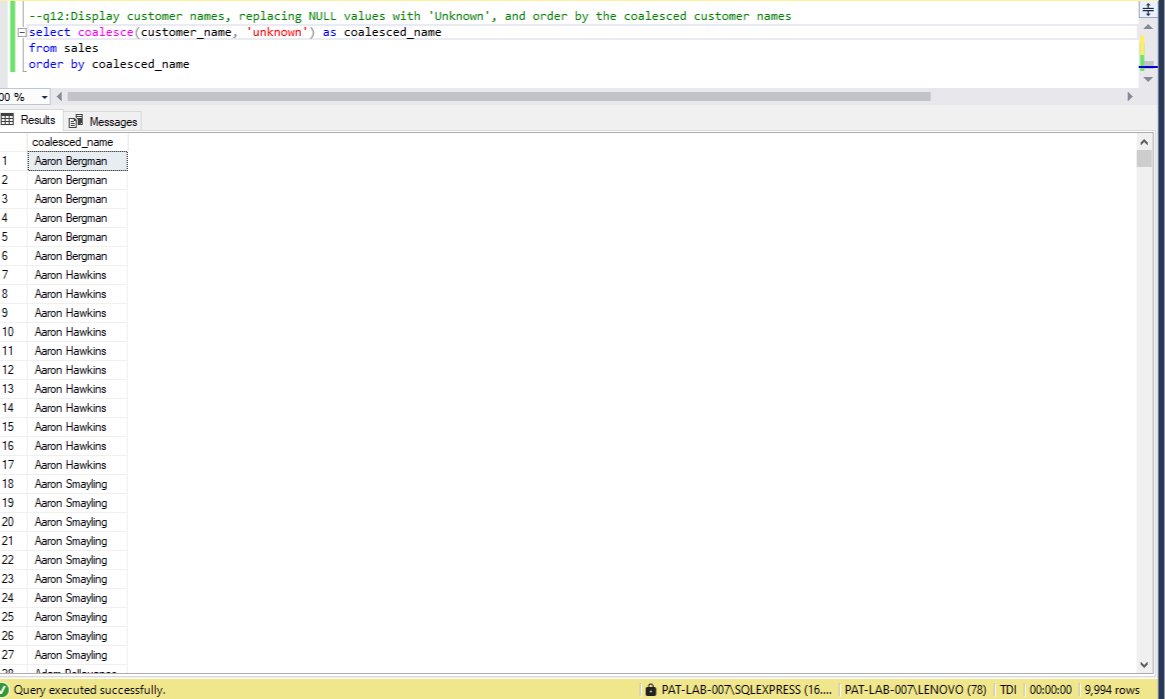Screen dimensions: 1165x699
Task: Select the Aaron Bergman cell in row 1
Action: click(x=77, y=161)
